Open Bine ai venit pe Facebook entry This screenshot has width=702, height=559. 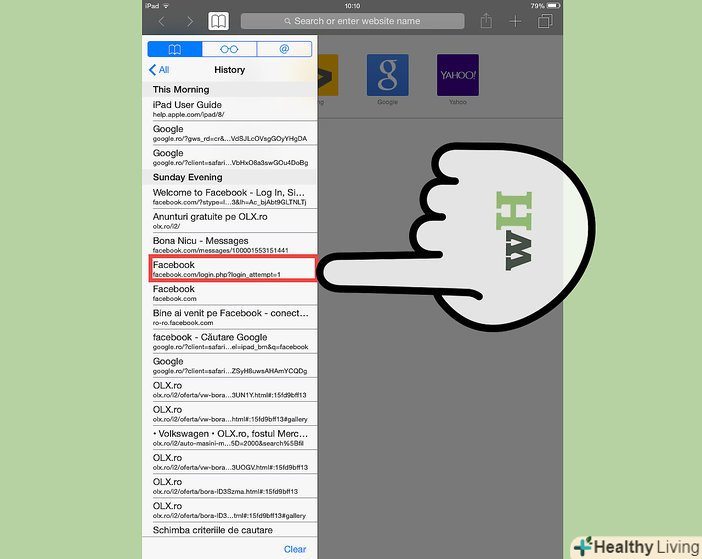[230, 317]
